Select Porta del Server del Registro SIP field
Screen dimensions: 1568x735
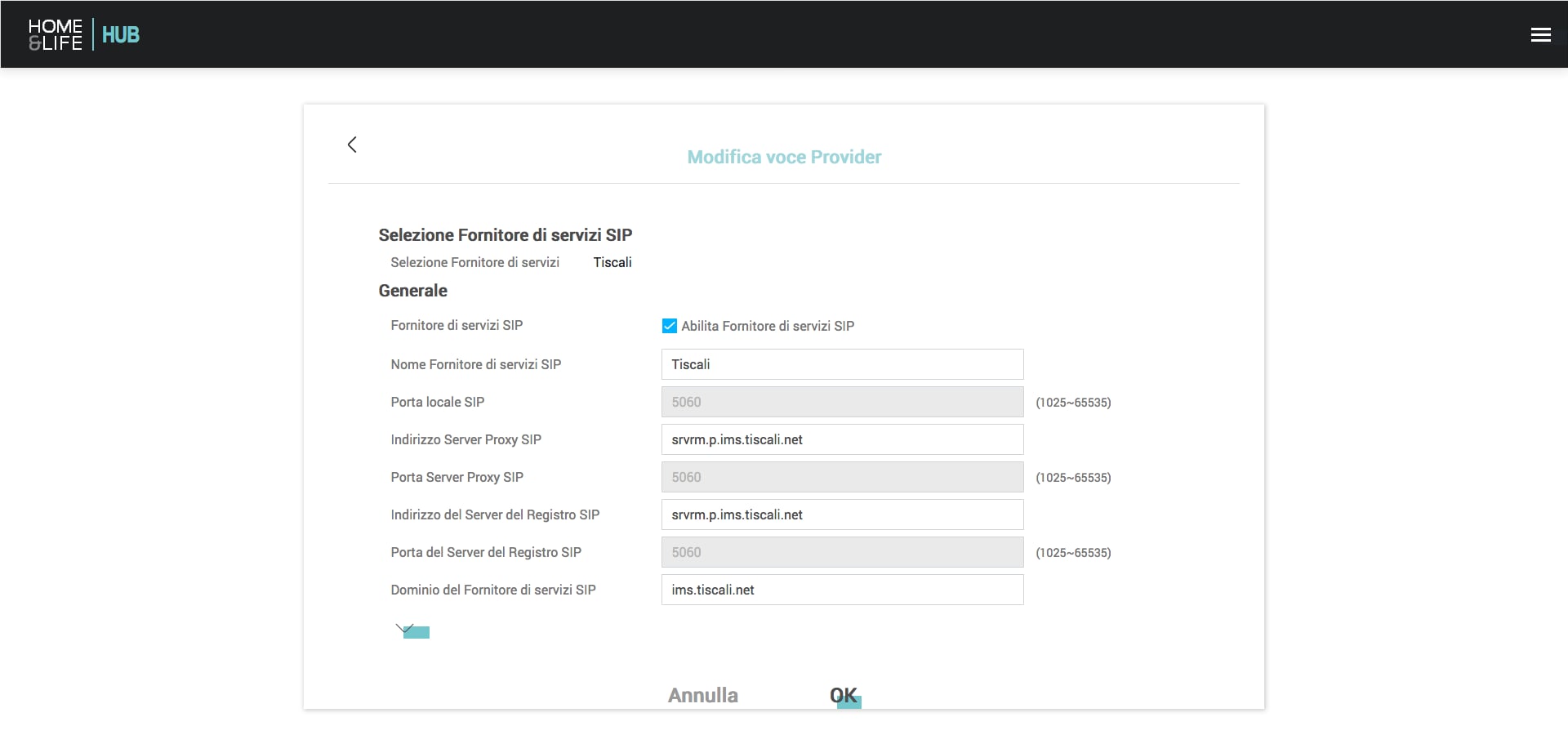pyautogui.click(x=842, y=552)
